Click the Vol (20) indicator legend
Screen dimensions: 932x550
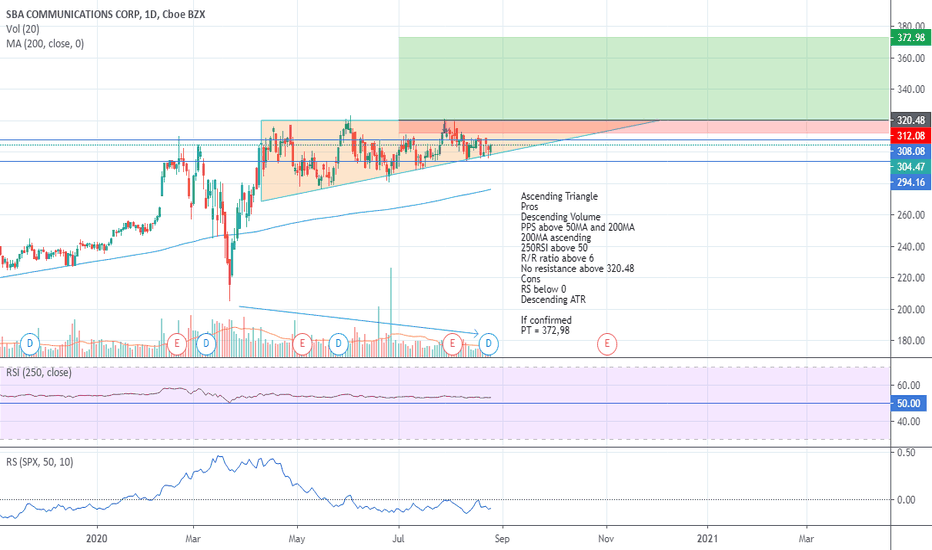(x=23, y=29)
